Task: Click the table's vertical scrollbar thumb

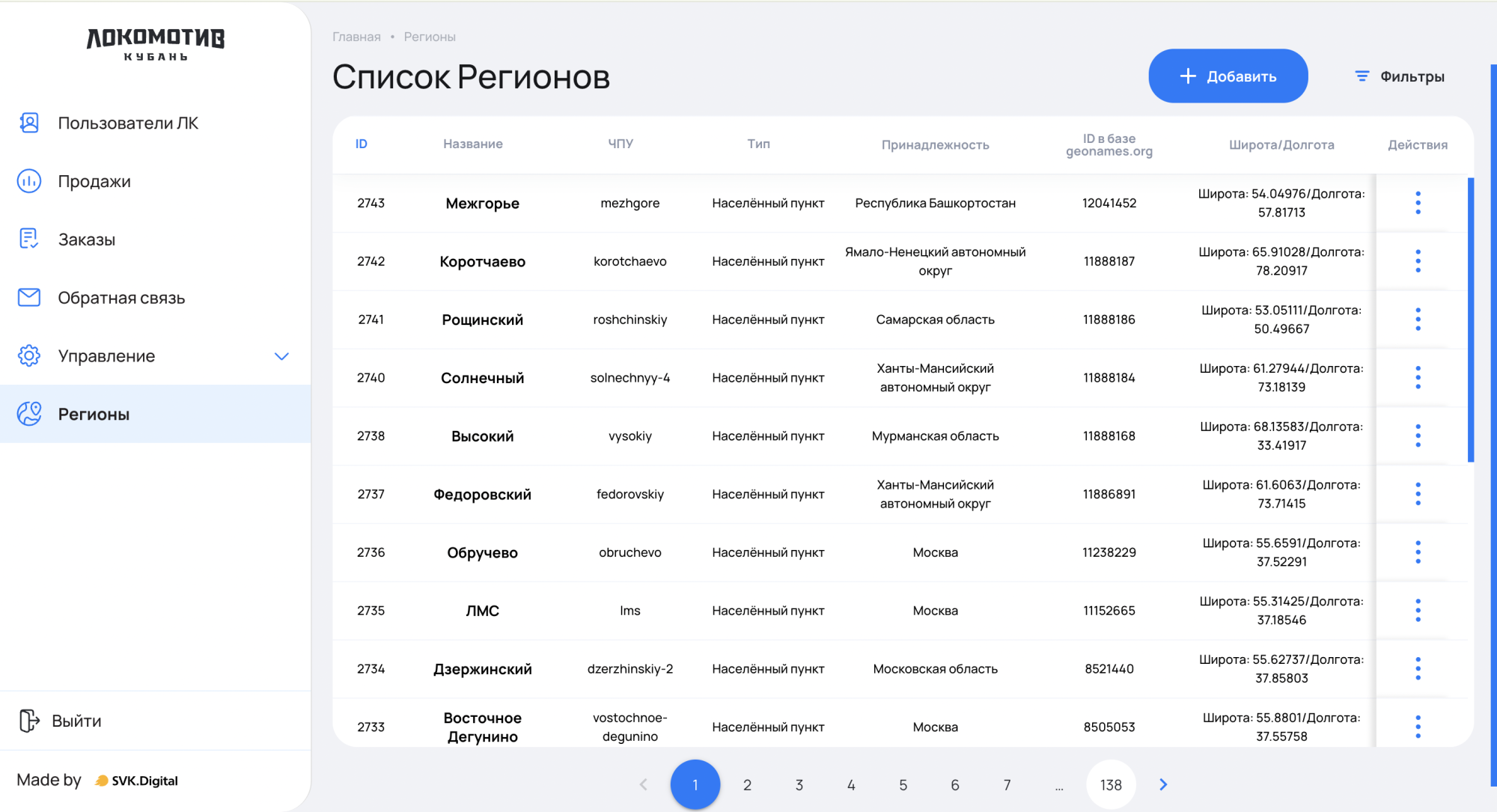Action: point(1471,320)
